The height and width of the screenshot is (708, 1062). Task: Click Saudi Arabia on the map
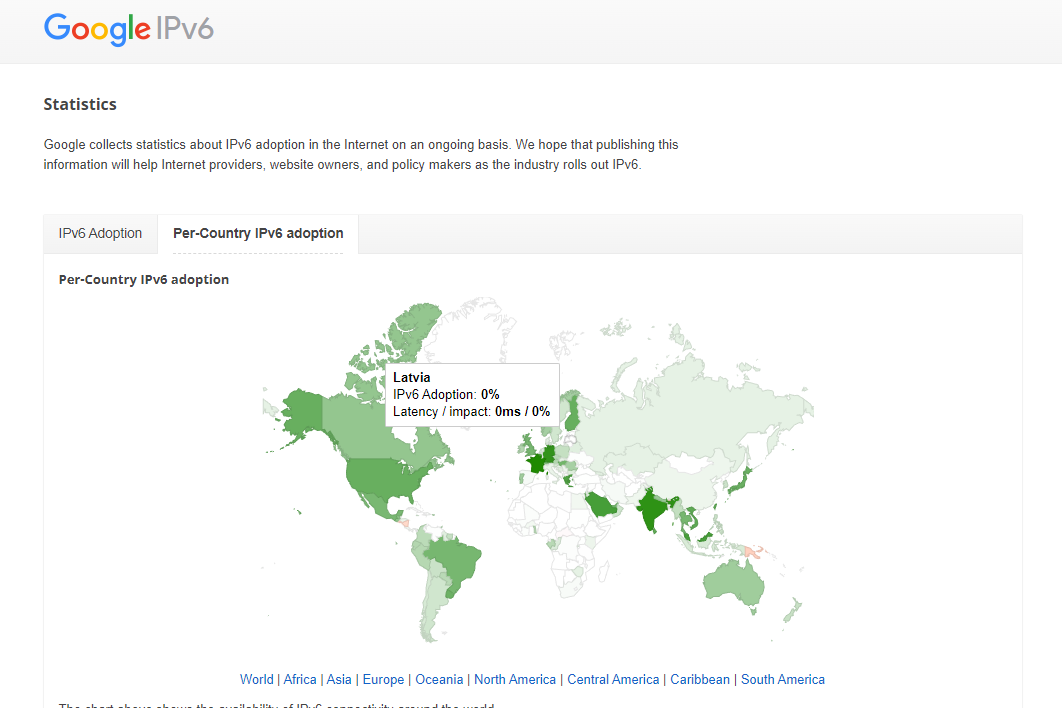600,504
